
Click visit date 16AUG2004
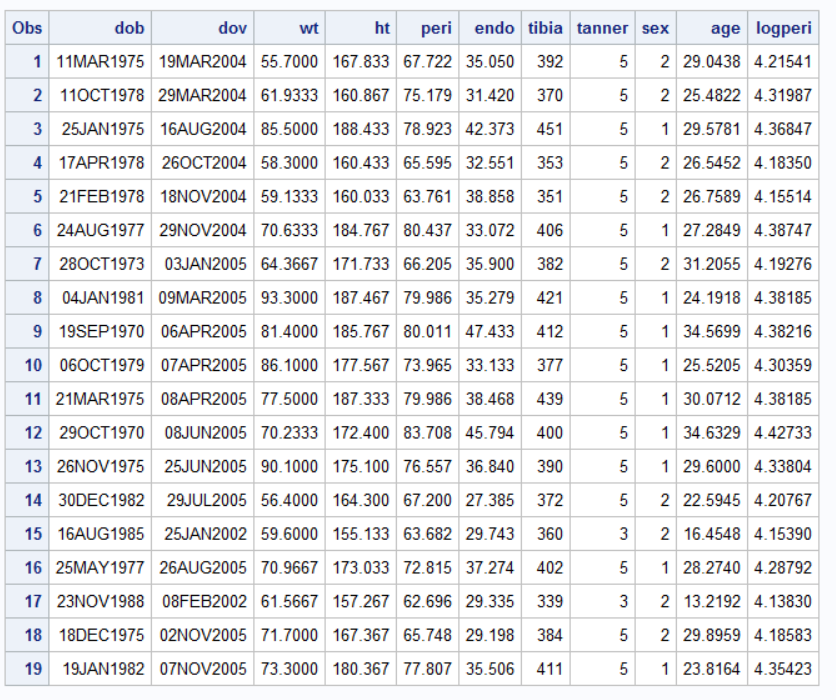tap(203, 129)
